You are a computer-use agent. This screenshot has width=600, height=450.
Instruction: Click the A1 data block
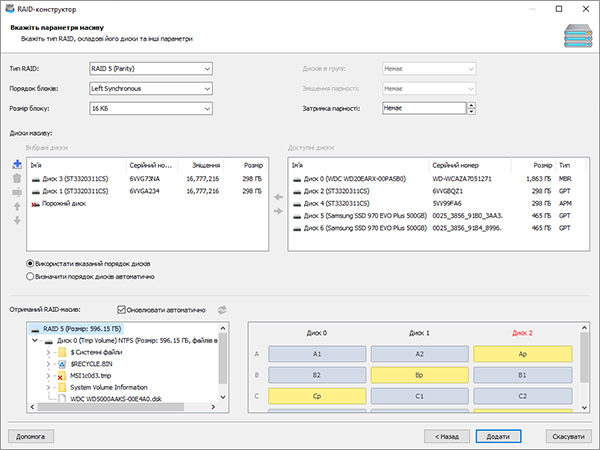[x=317, y=354]
